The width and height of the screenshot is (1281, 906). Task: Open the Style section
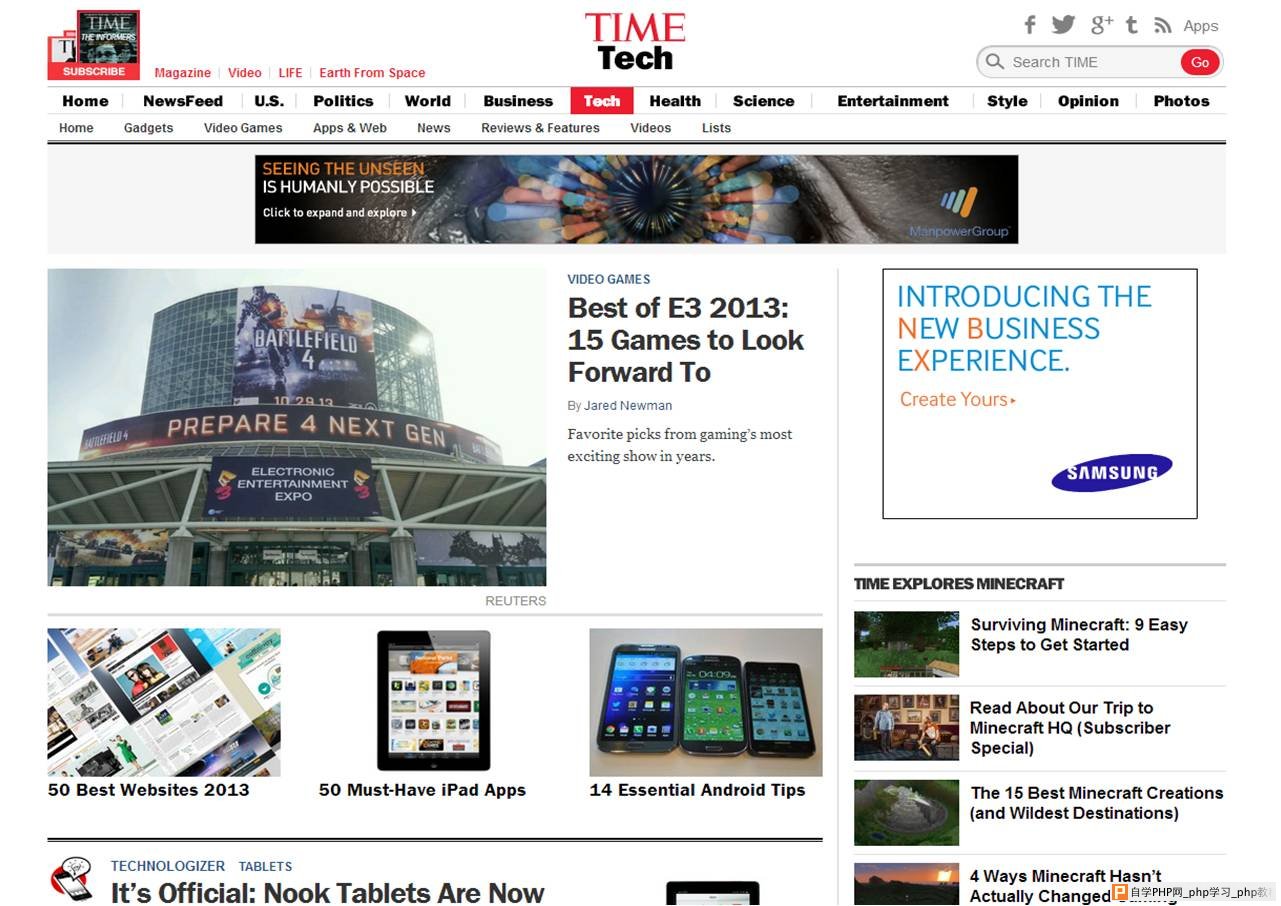pyautogui.click(x=1007, y=101)
